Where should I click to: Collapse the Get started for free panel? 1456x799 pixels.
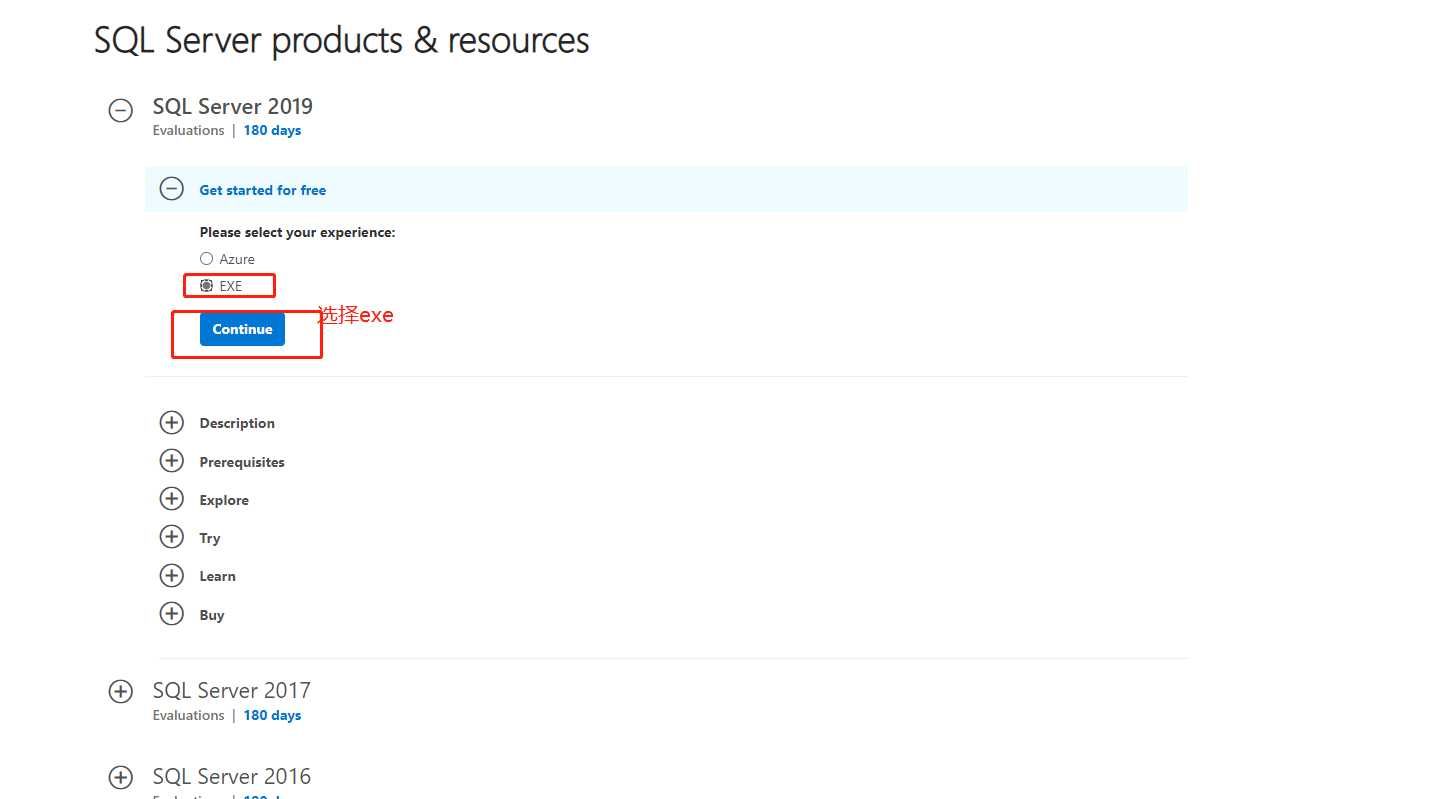click(171, 188)
